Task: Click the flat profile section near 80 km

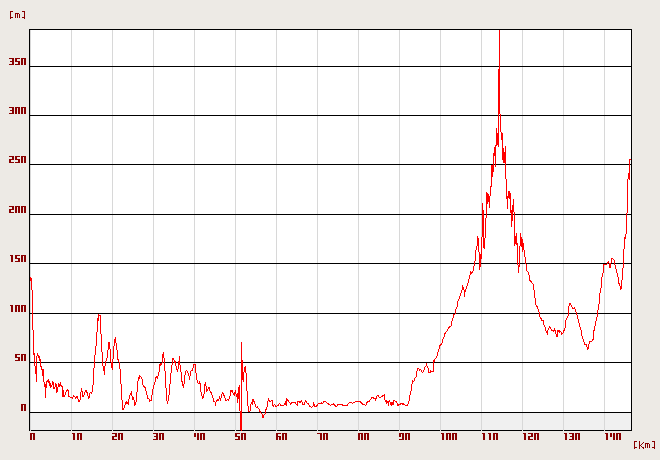Action: [x=364, y=402]
